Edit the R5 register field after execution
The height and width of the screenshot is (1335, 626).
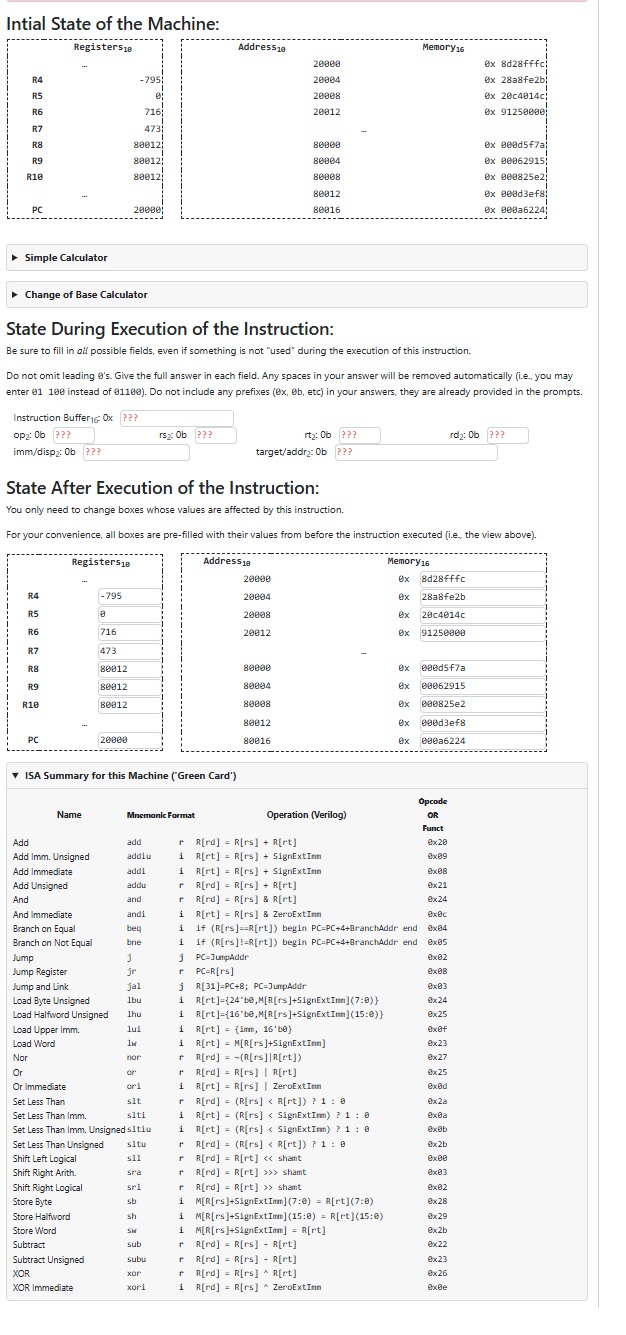coord(129,615)
